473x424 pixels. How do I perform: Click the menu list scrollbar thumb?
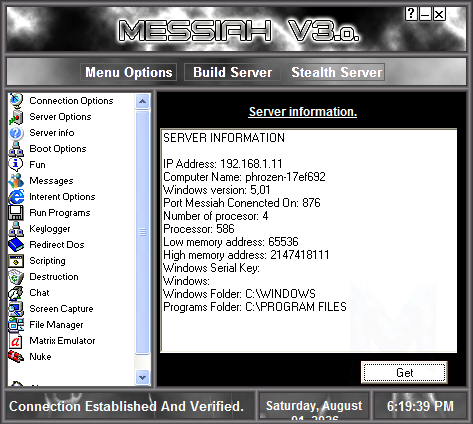tap(143, 232)
